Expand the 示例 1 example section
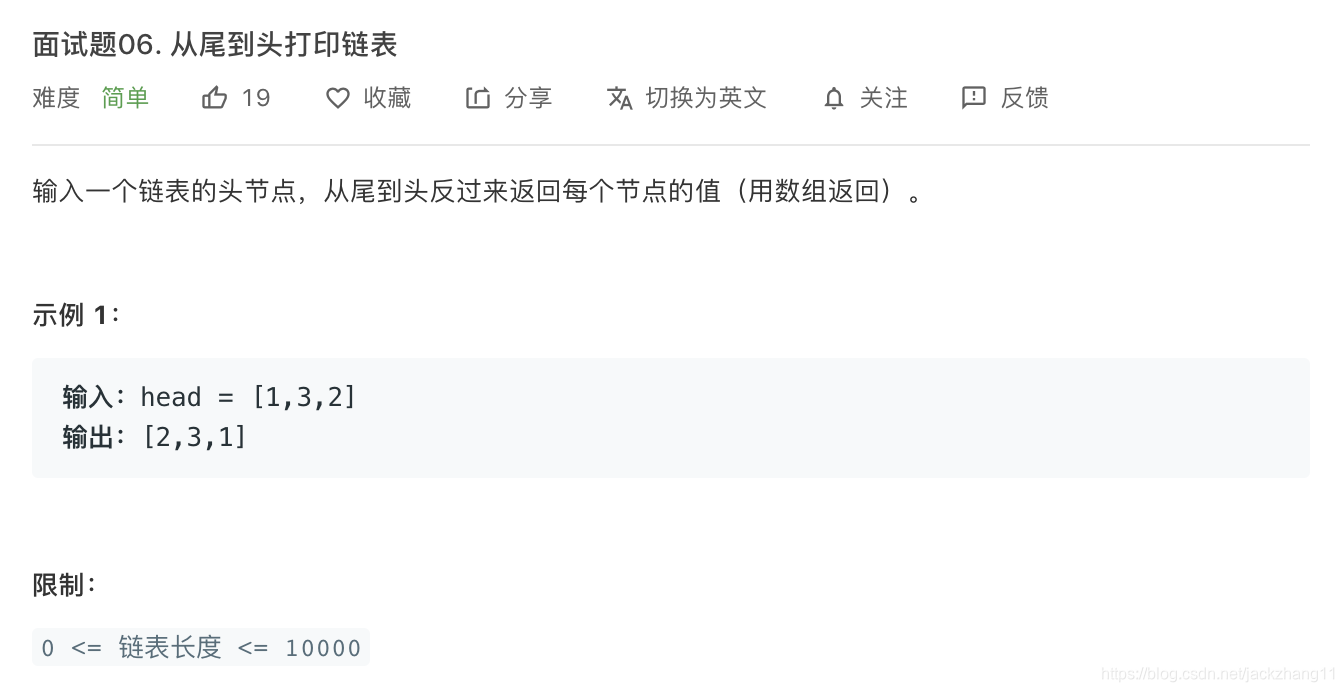Image resolution: width=1344 pixels, height=692 pixels. coord(73,314)
